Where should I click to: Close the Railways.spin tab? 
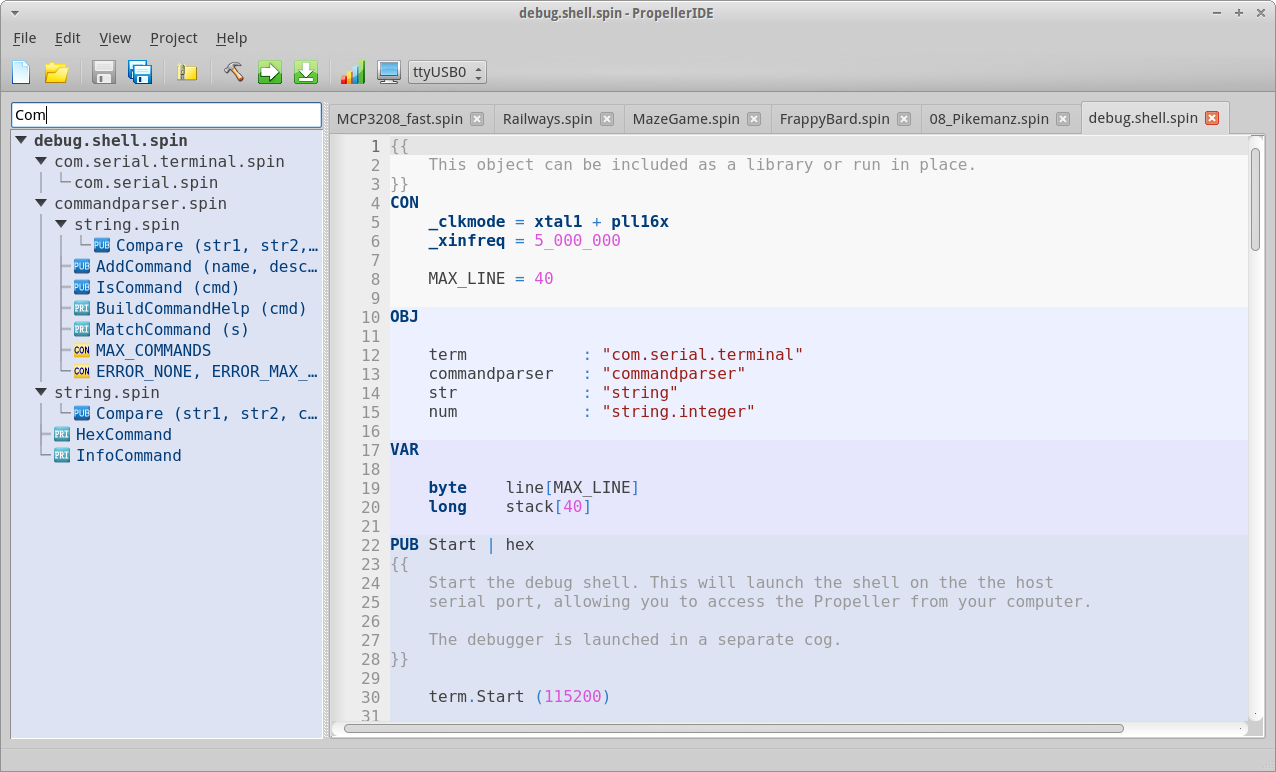coord(606,119)
